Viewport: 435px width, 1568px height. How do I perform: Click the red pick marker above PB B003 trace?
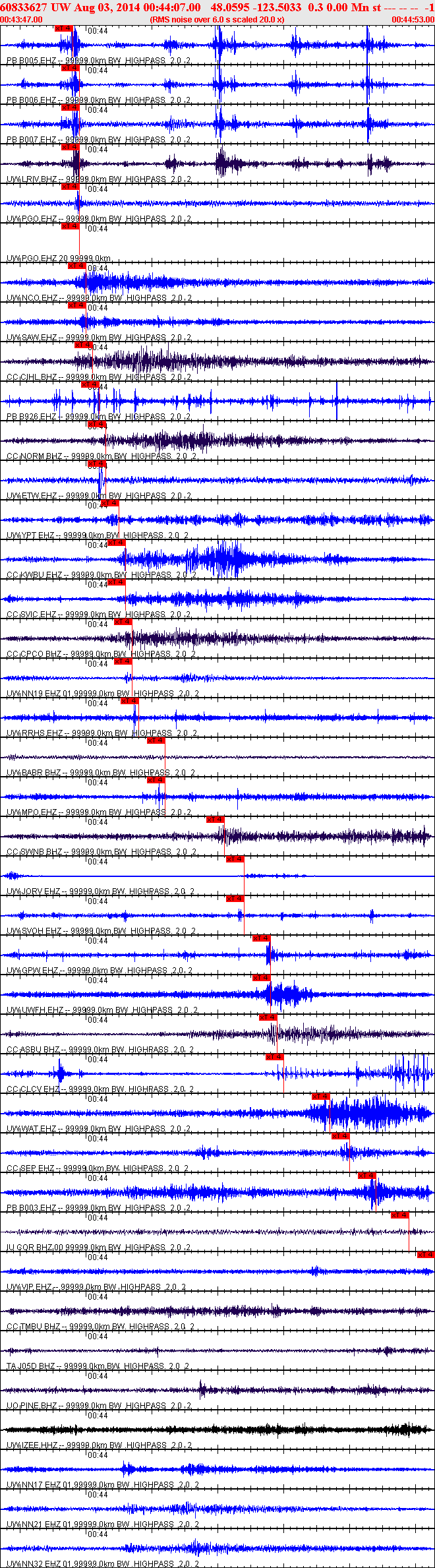pos(367,1176)
